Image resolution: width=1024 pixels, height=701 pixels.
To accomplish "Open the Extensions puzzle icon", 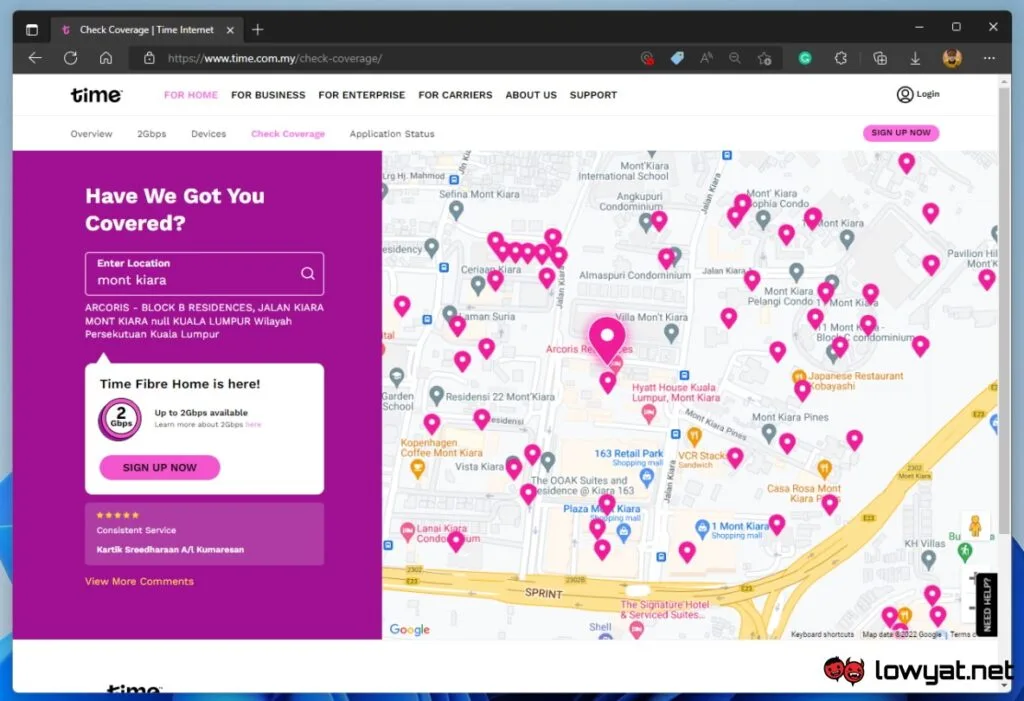I will click(x=840, y=58).
